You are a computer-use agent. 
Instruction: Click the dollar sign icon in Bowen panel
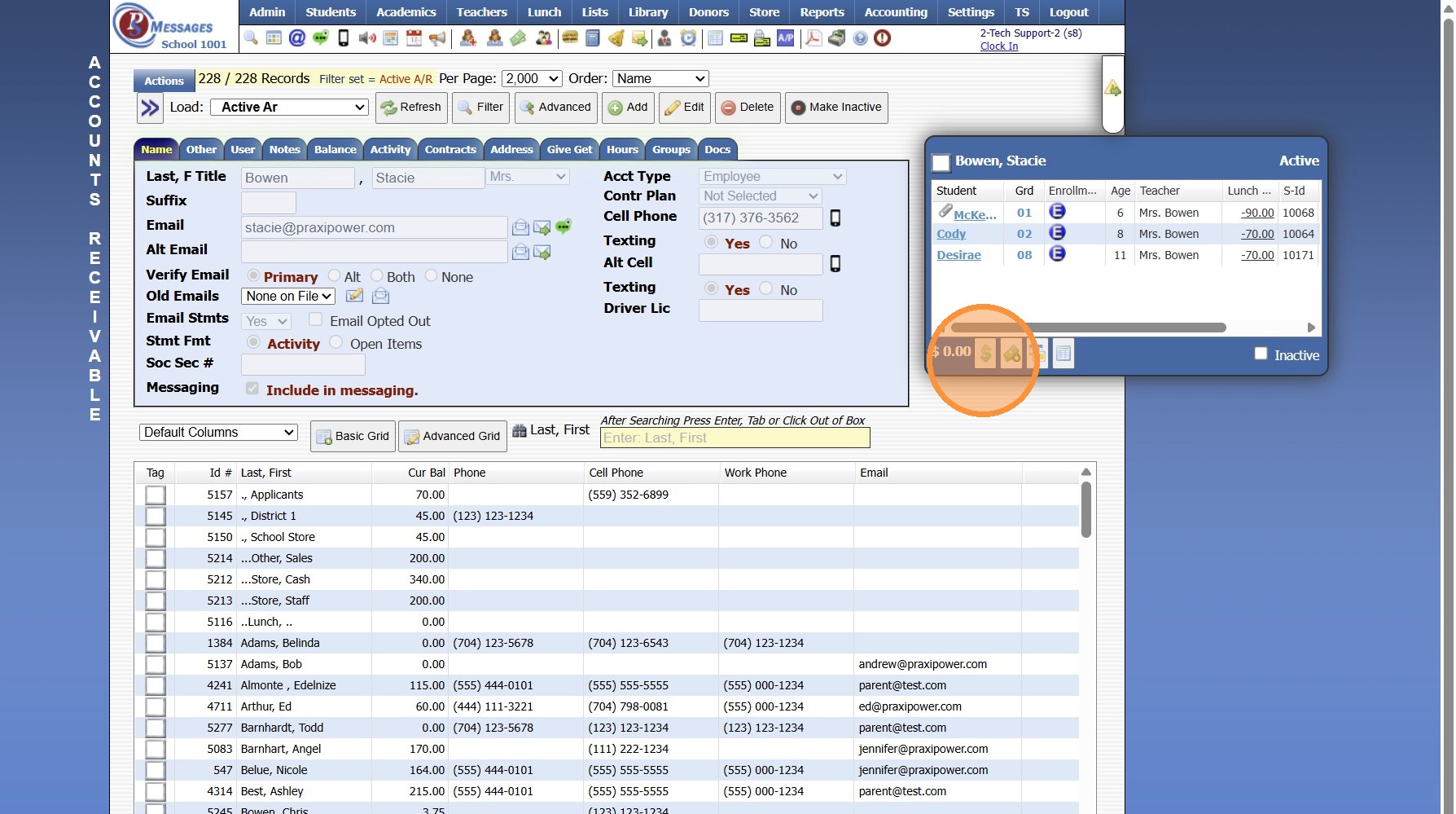tap(985, 353)
